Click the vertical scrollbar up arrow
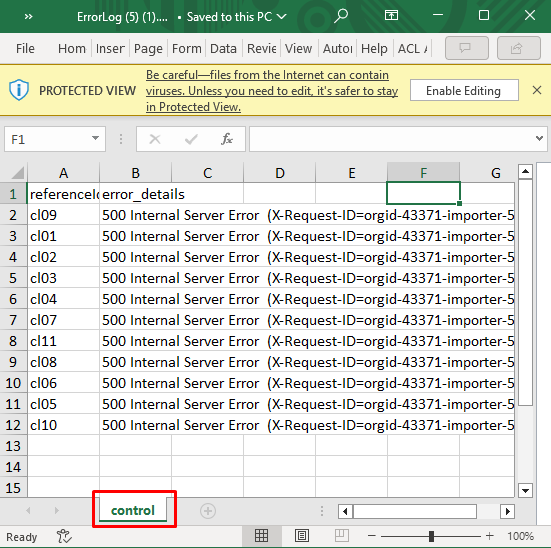This screenshot has width=551, height=548. click(x=525, y=172)
